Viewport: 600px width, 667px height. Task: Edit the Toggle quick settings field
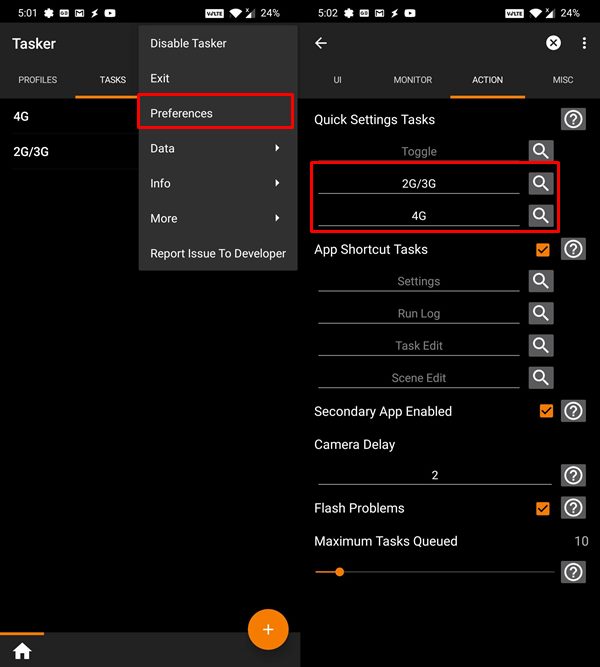click(x=419, y=151)
